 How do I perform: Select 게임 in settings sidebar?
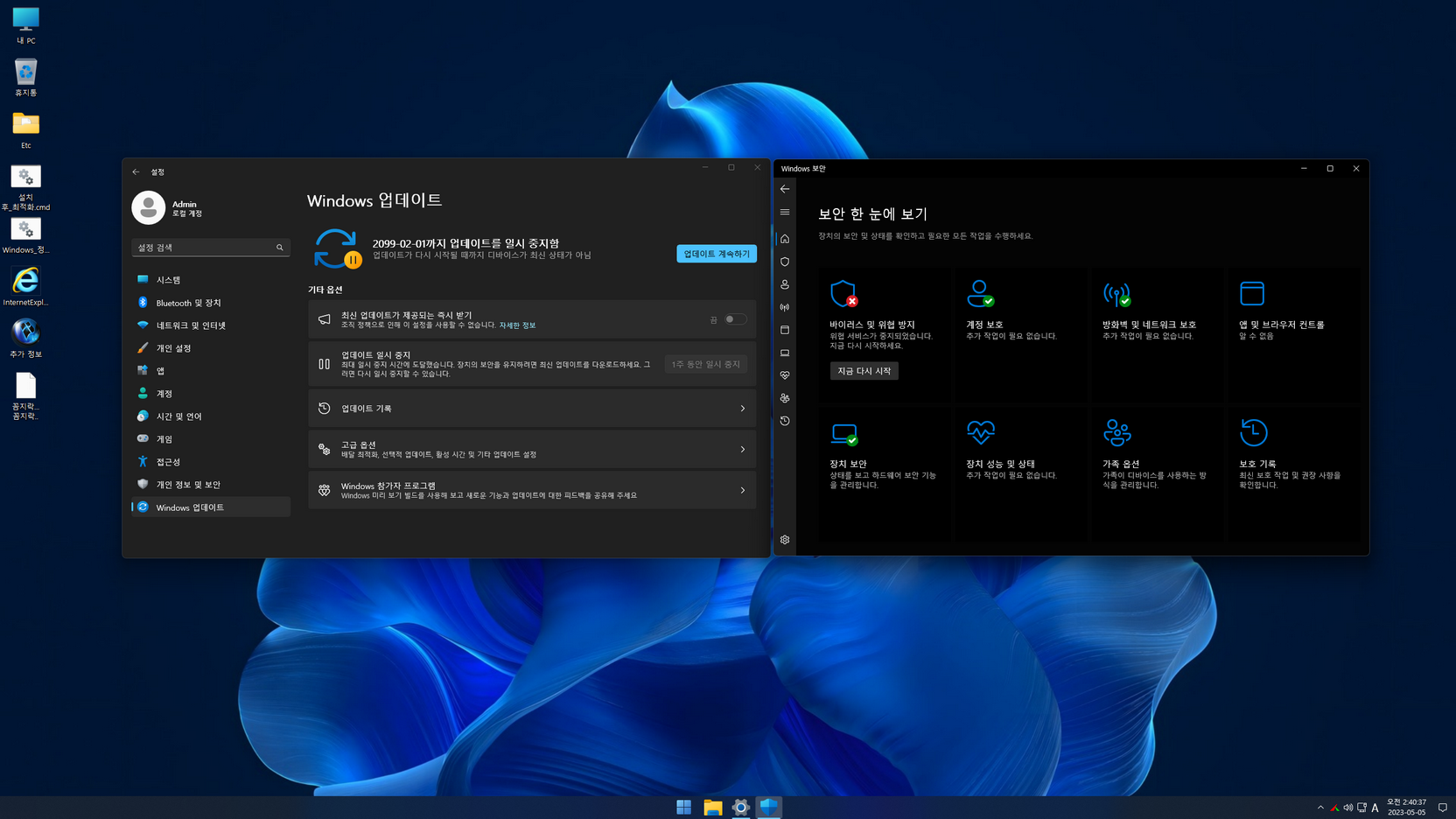click(211, 439)
